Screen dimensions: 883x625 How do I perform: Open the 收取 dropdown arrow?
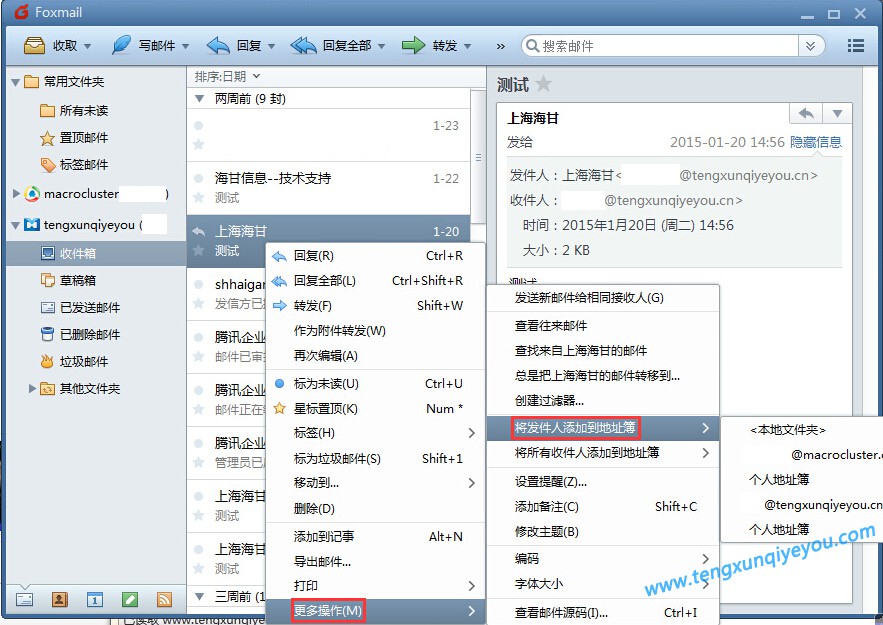(x=87, y=46)
